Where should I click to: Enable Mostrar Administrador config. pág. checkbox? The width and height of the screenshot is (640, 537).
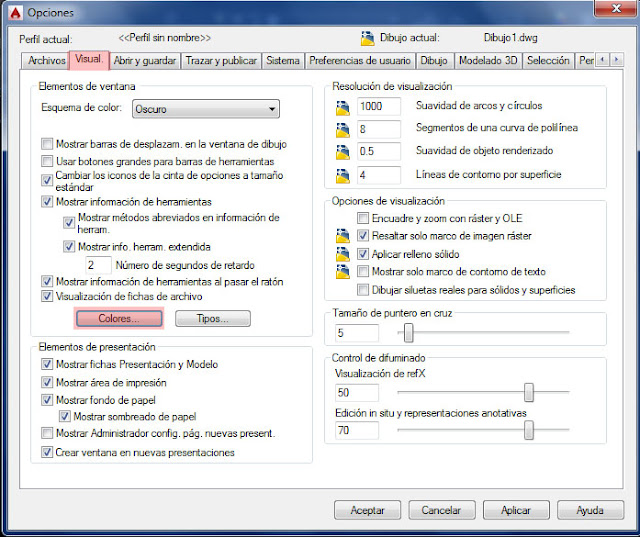click(x=47, y=433)
